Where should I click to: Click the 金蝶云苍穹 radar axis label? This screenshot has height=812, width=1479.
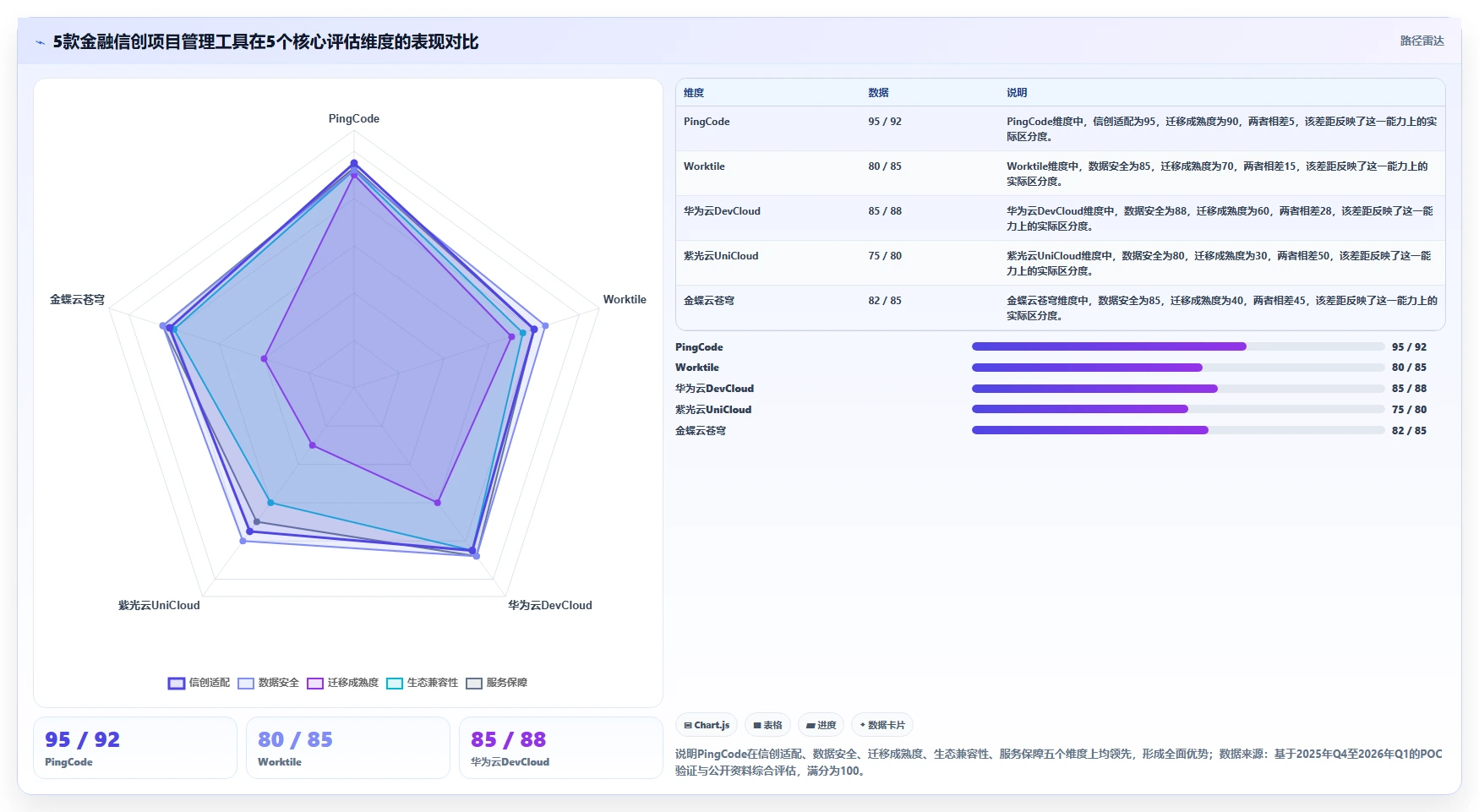coord(77,299)
